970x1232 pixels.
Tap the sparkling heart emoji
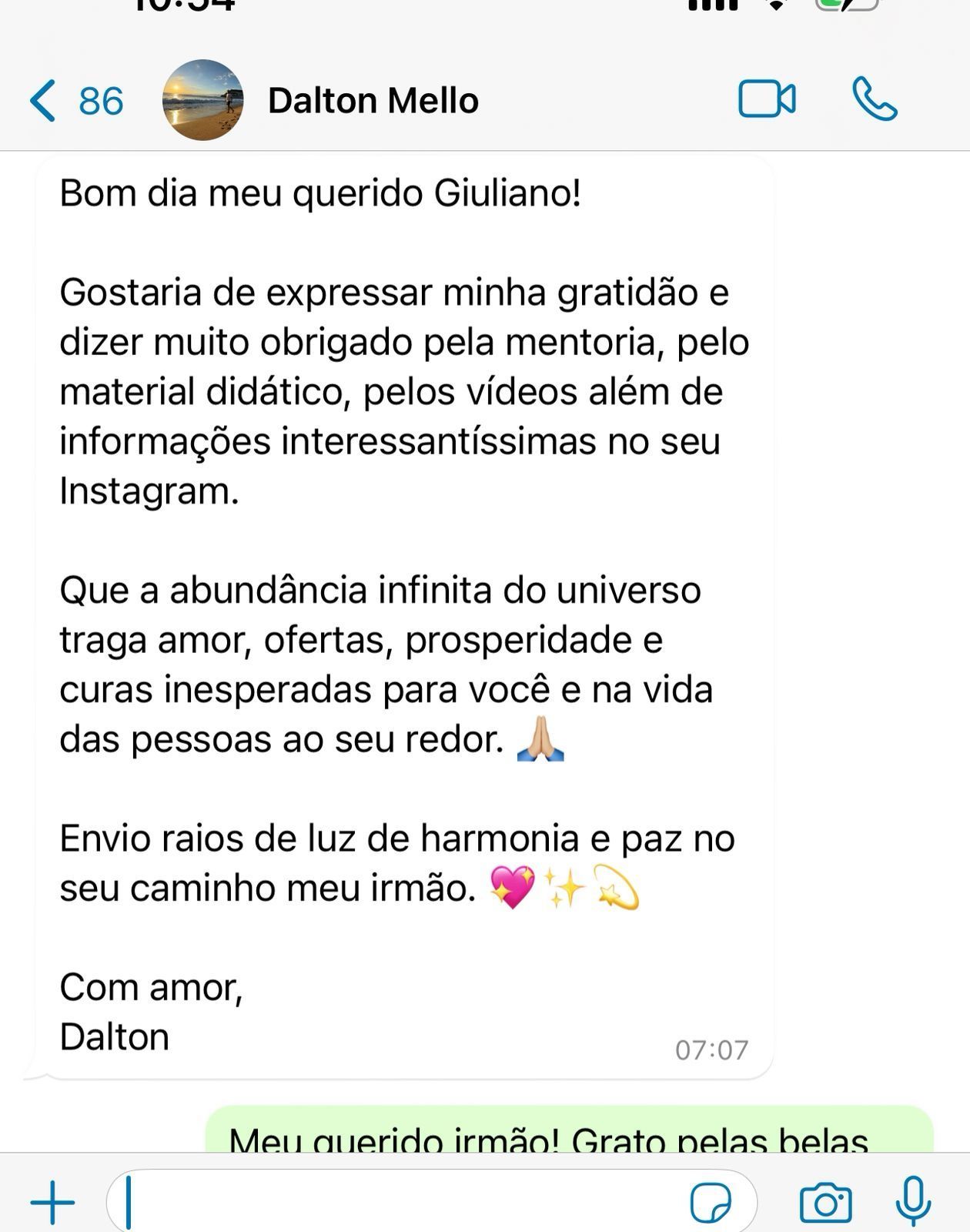click(512, 887)
